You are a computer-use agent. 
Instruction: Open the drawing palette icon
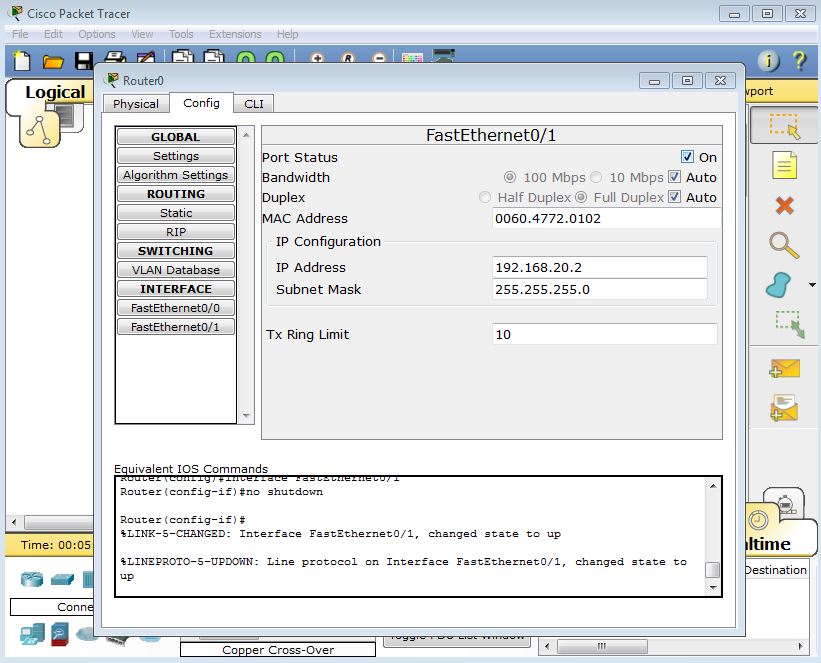412,57
